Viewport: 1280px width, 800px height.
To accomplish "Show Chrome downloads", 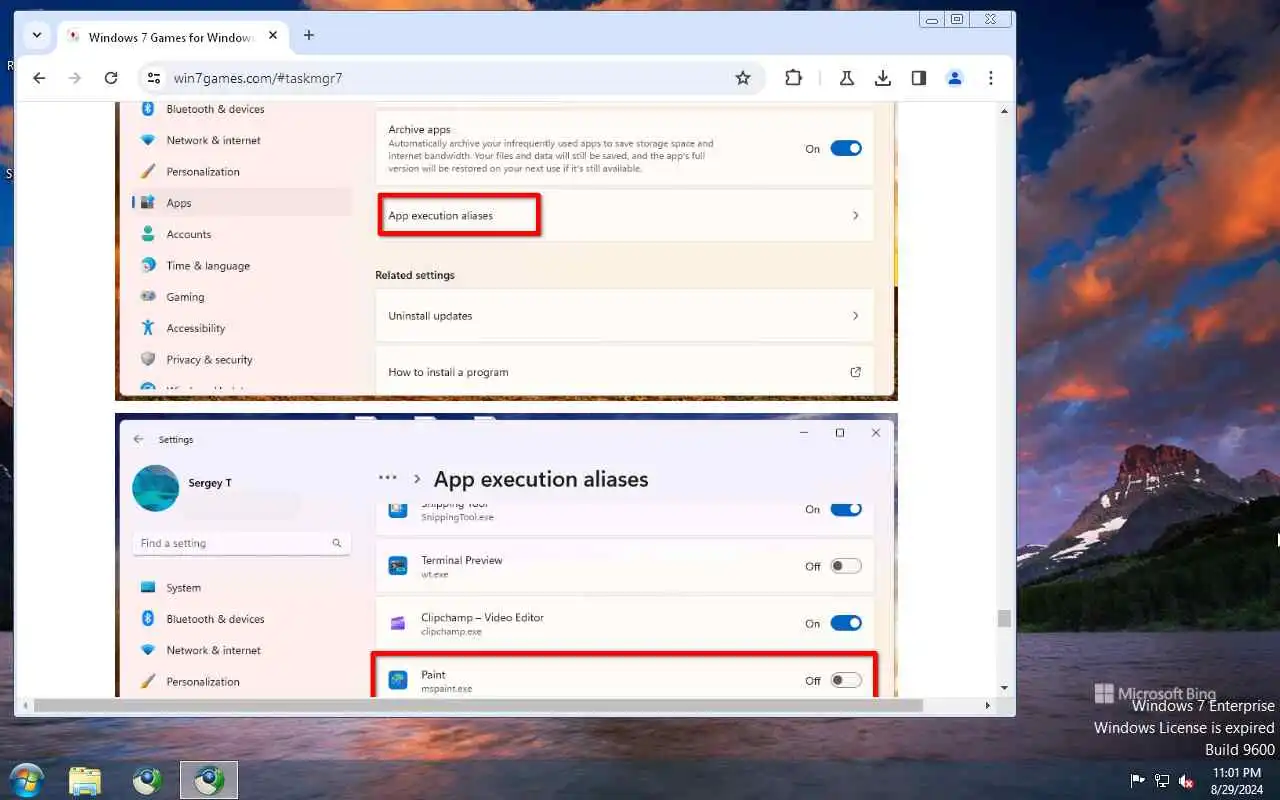I will (883, 78).
